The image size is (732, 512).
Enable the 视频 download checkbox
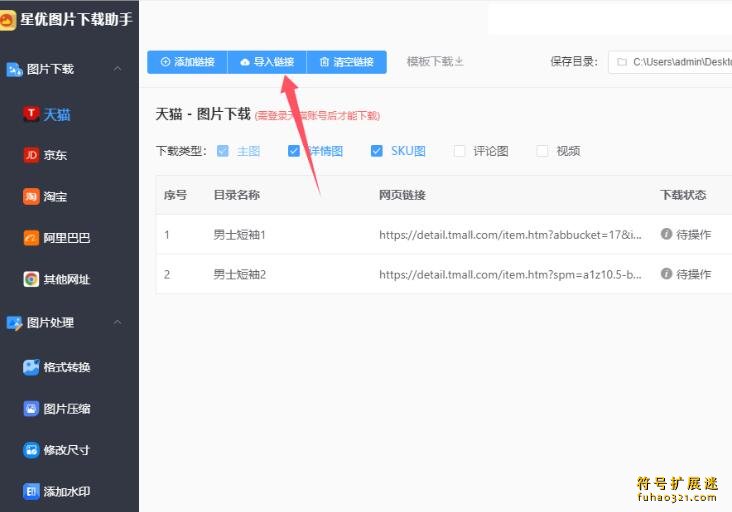(542, 151)
